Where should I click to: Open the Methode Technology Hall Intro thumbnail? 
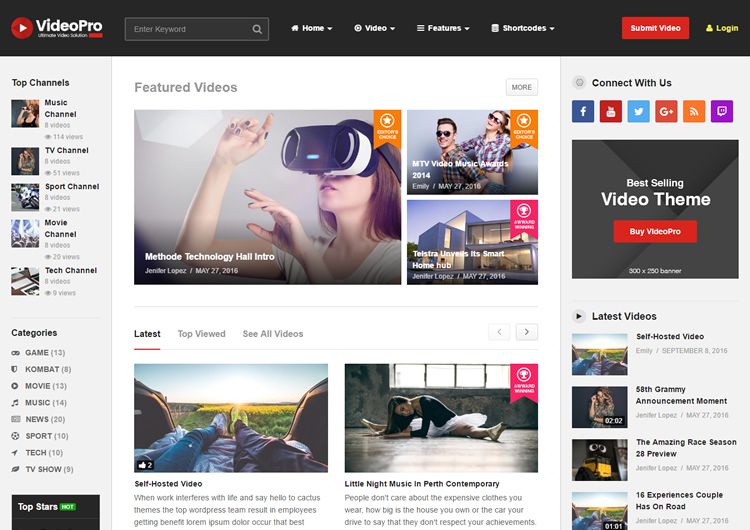tap(267, 197)
